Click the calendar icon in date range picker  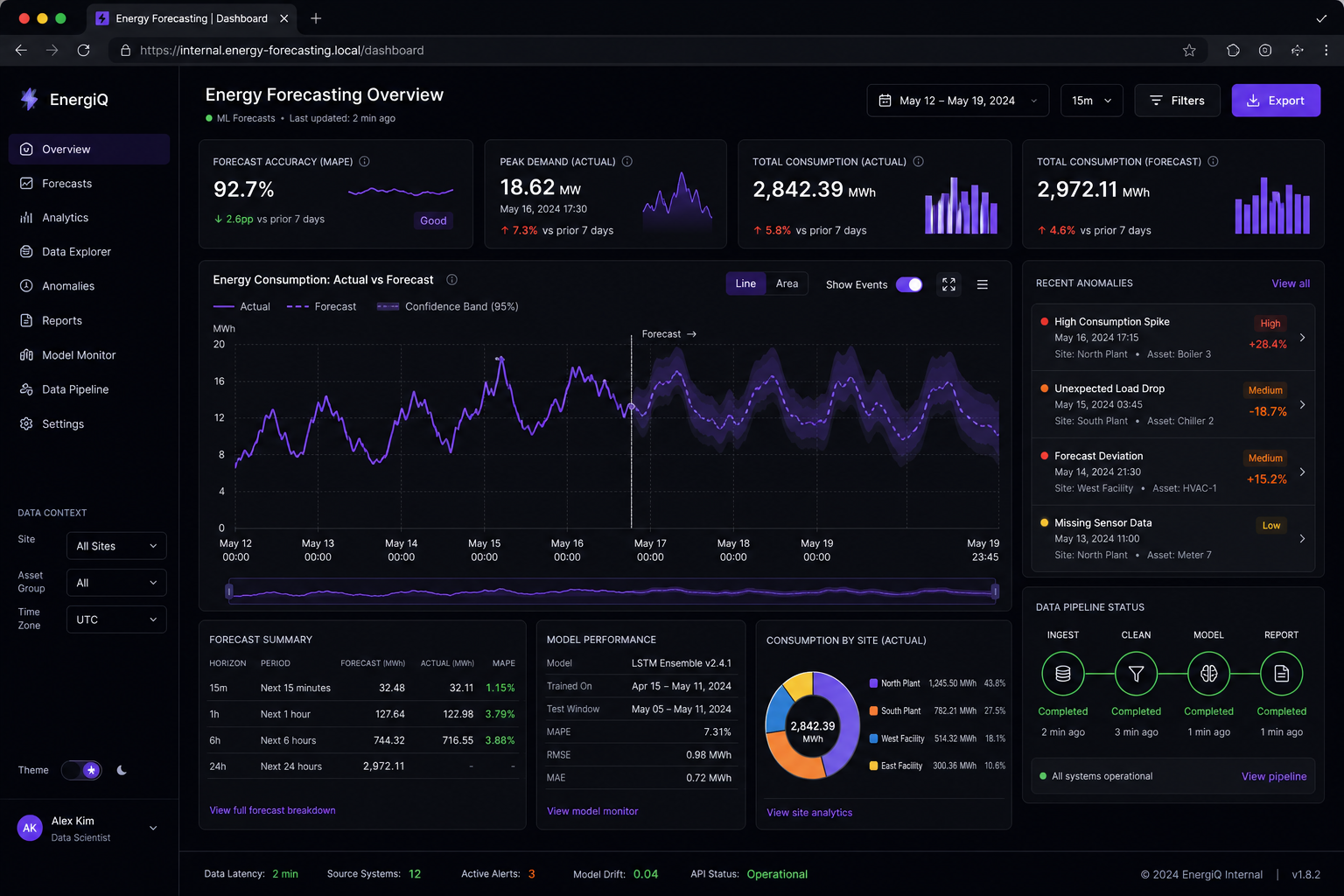[x=885, y=101]
